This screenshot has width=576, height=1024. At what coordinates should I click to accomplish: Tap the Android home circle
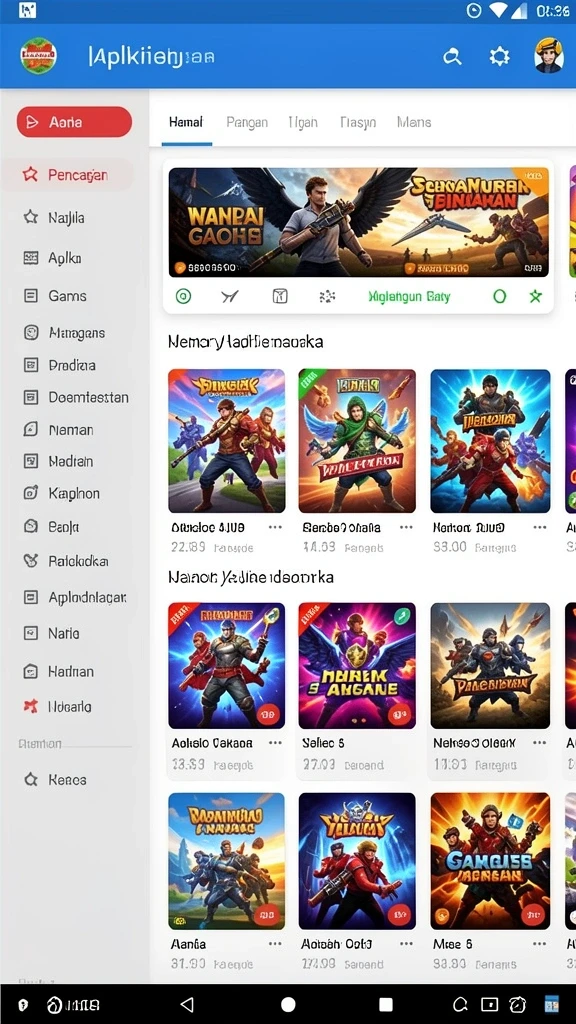coord(288,1004)
